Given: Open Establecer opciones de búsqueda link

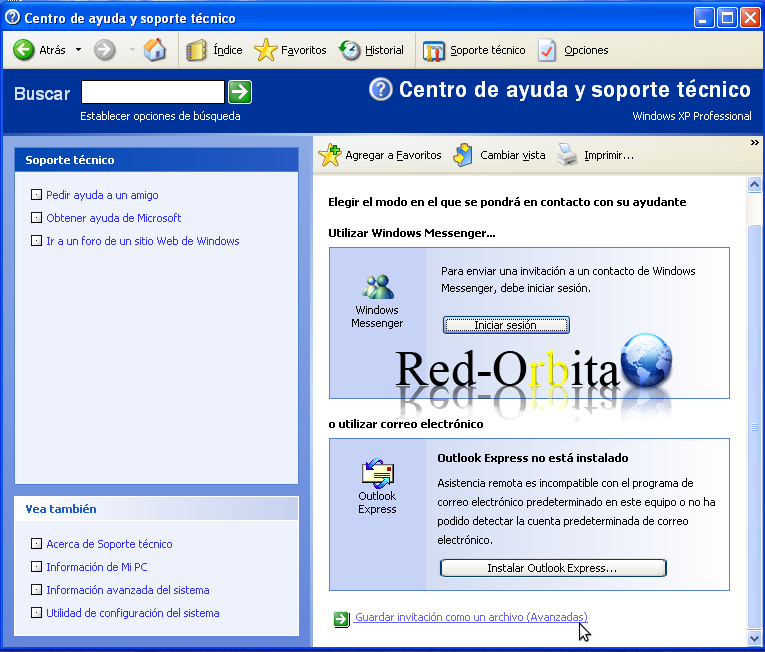Looking at the screenshot, I should (160, 116).
